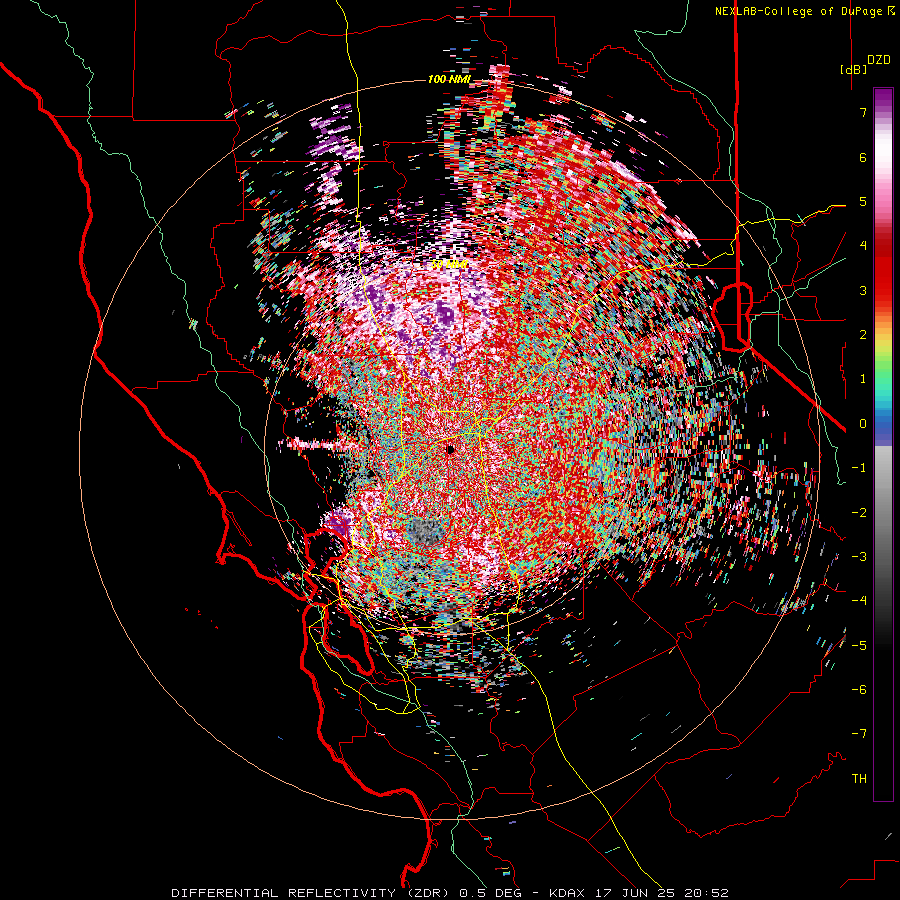The height and width of the screenshot is (900, 900).
Task: Click the 100 NMI range ring label
Action: [449, 79]
